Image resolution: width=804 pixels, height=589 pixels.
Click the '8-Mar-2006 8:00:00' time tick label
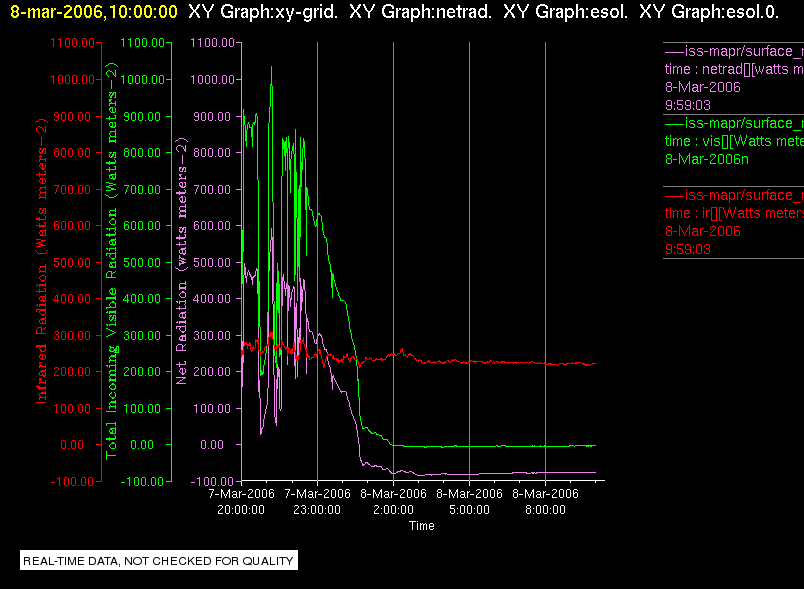[x=545, y=501]
